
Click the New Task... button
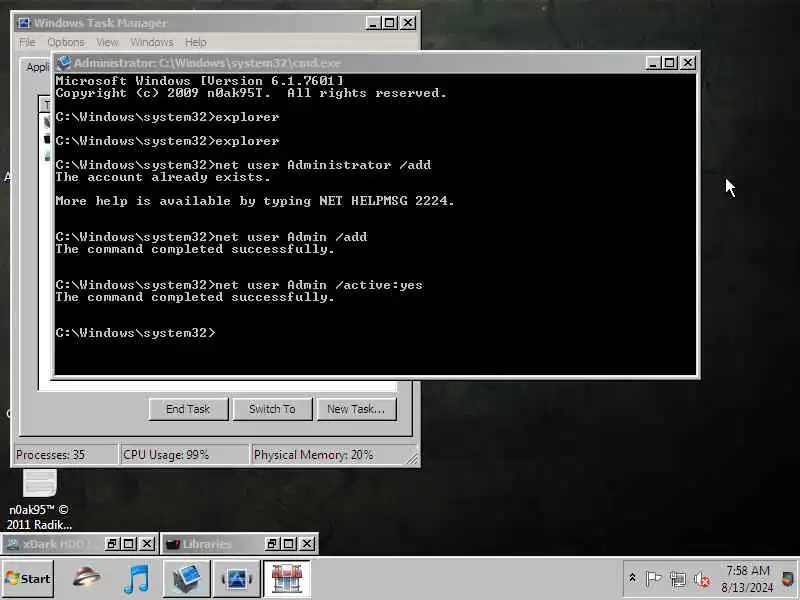pyautogui.click(x=356, y=409)
